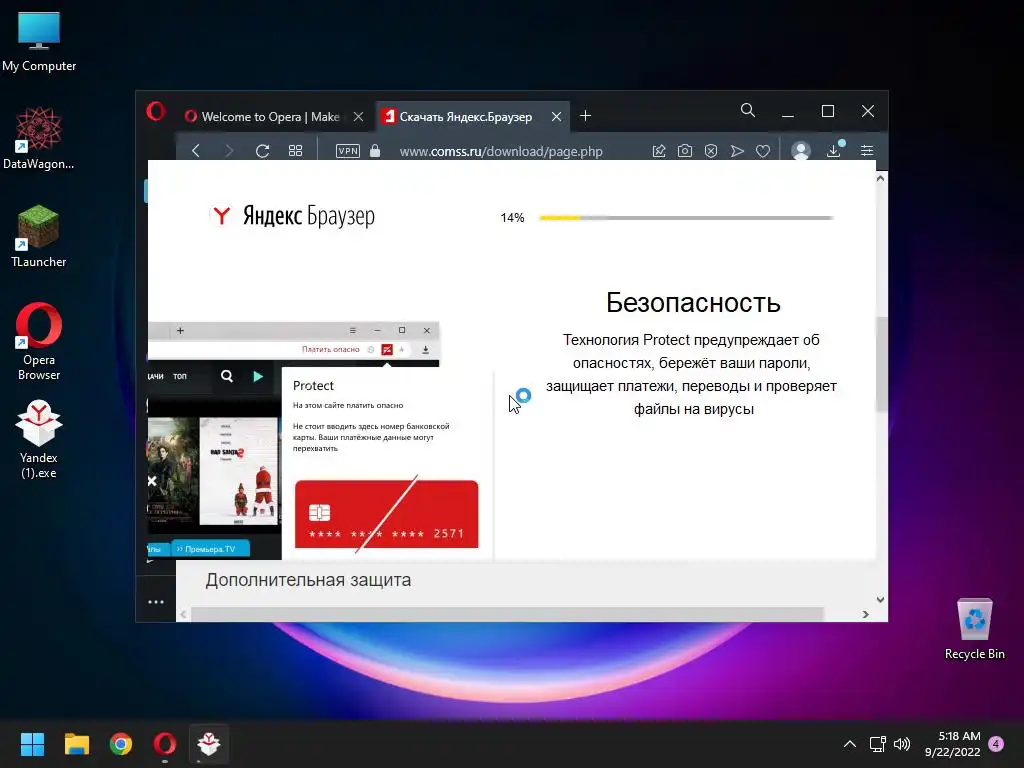Open Speed Dial start page grid
The width and height of the screenshot is (1024, 768).
(295, 151)
